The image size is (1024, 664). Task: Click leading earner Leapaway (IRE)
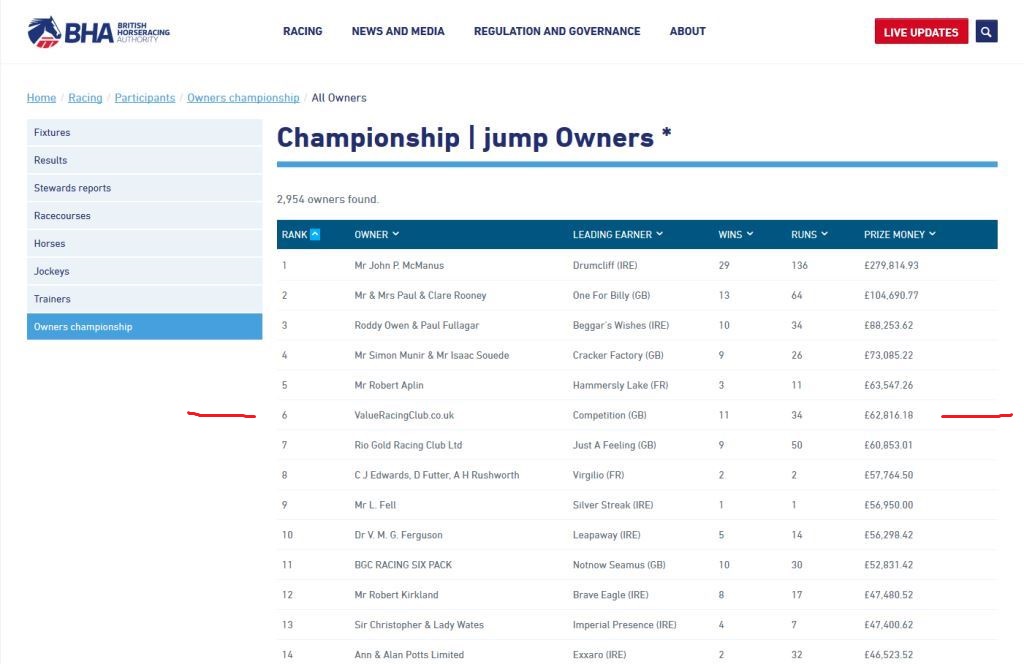tap(606, 535)
